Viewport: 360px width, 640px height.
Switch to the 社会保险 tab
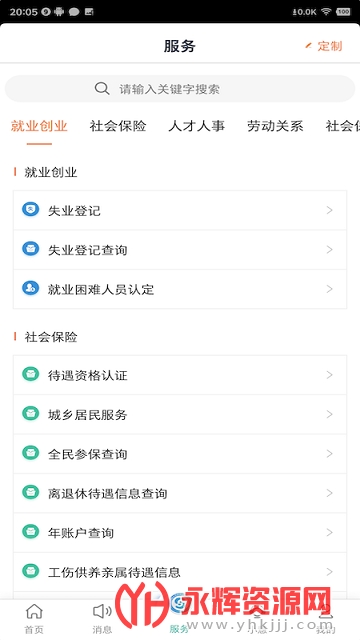pos(118,126)
